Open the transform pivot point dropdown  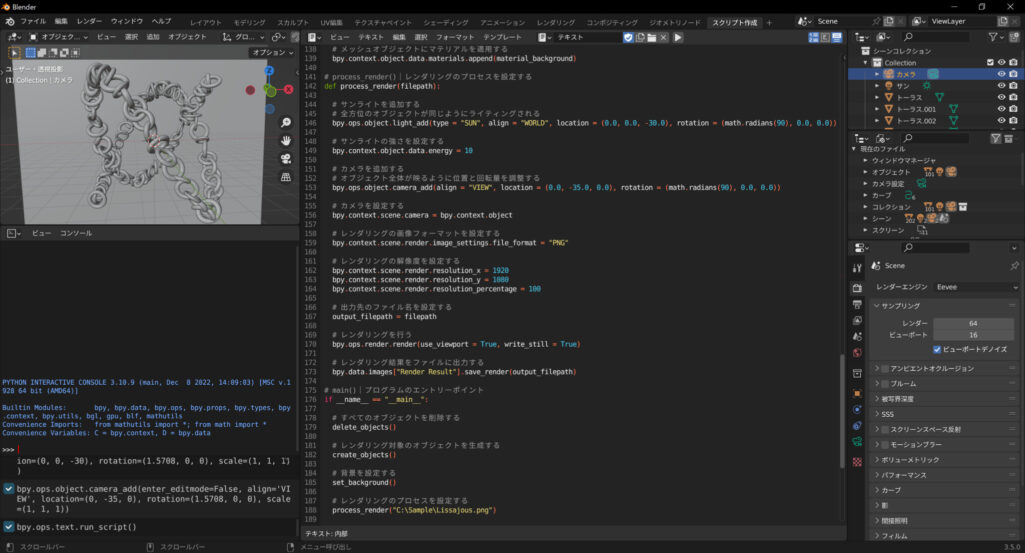pyautogui.click(x=280, y=37)
